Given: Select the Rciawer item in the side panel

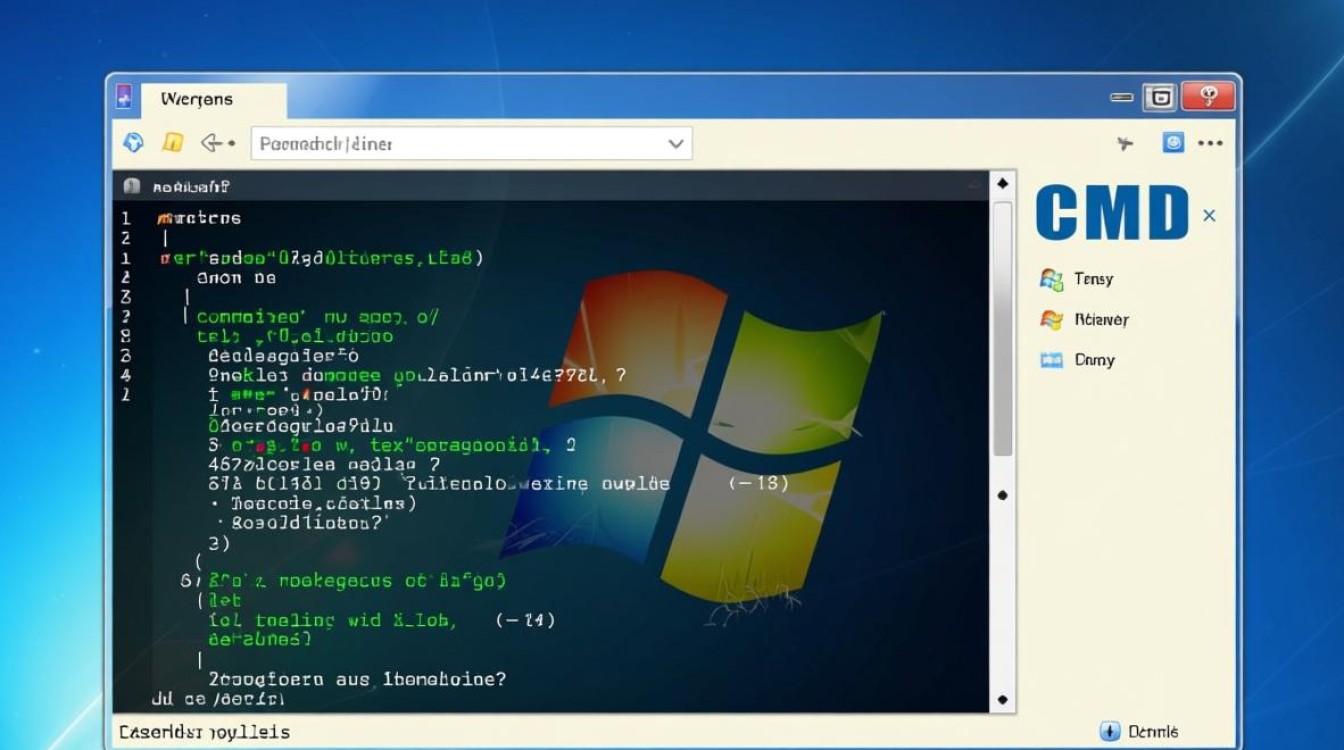Looking at the screenshot, I should click(1100, 320).
